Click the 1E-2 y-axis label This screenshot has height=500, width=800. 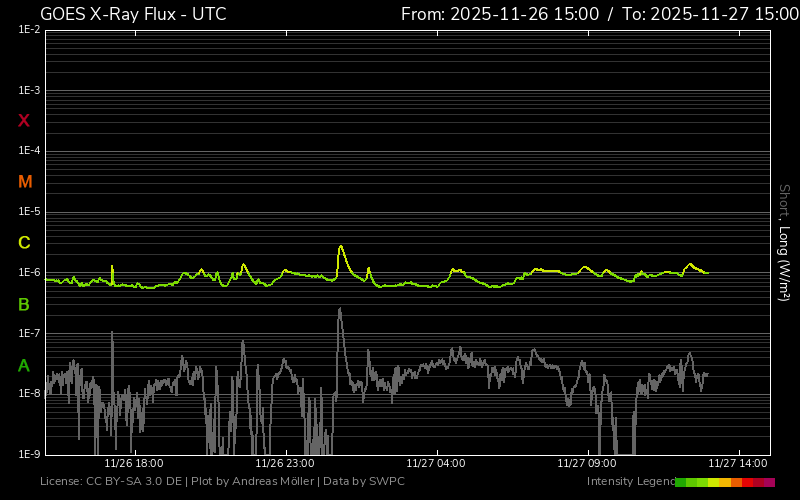(x=30, y=30)
